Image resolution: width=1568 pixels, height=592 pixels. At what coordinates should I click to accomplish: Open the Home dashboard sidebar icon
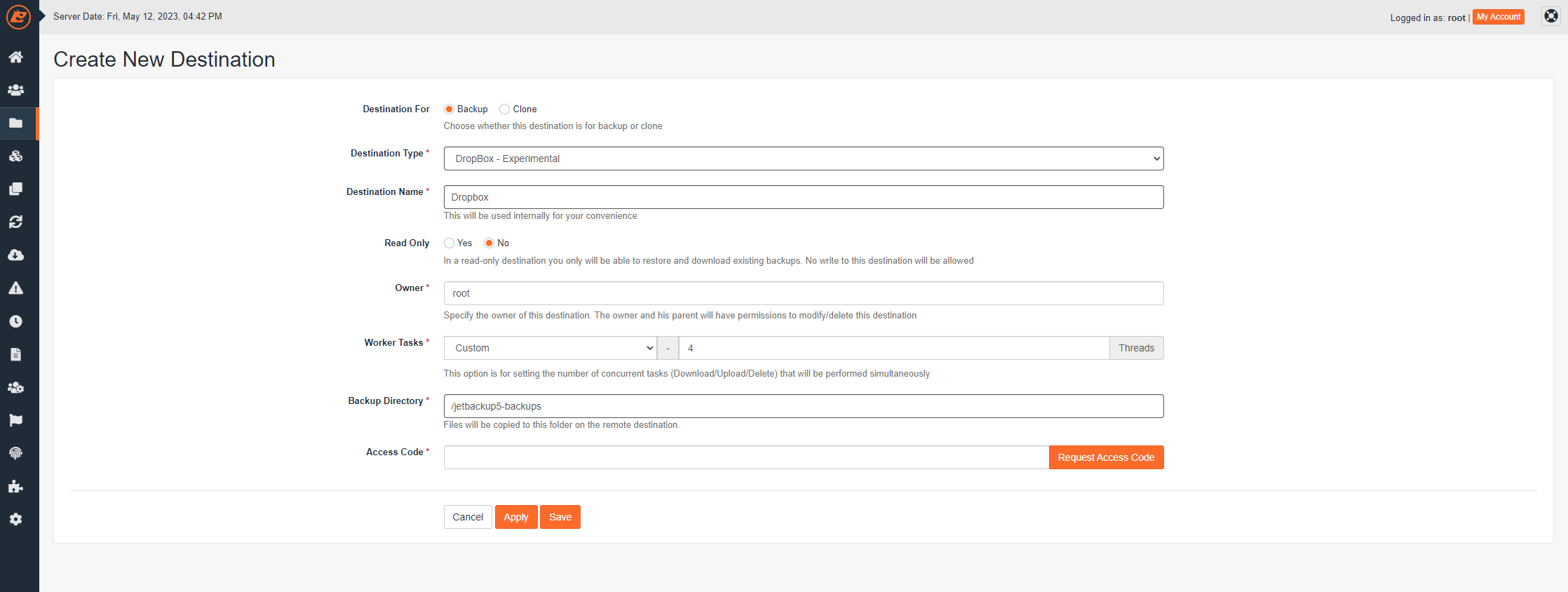(15, 57)
